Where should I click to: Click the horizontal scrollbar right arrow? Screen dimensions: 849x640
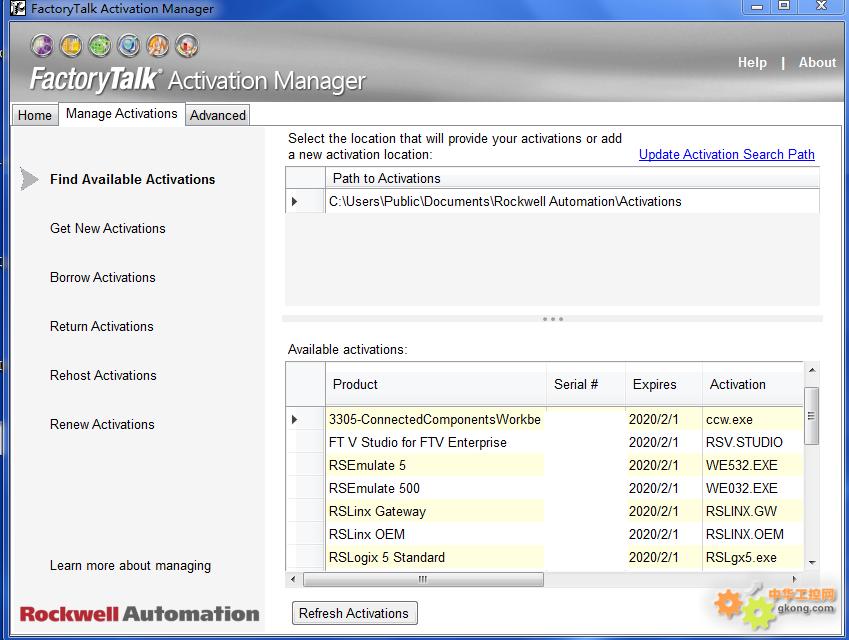(x=794, y=579)
